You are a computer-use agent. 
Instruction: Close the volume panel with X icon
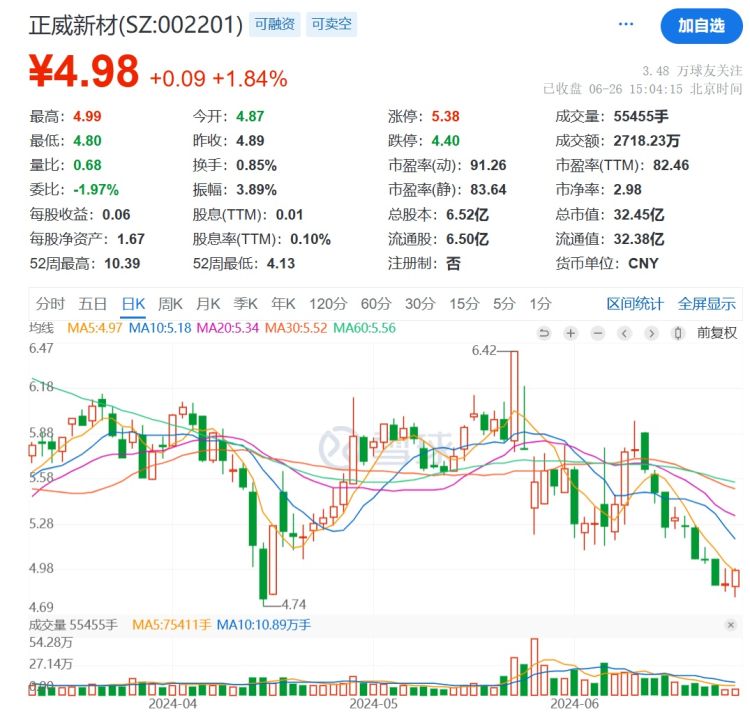tap(730, 624)
